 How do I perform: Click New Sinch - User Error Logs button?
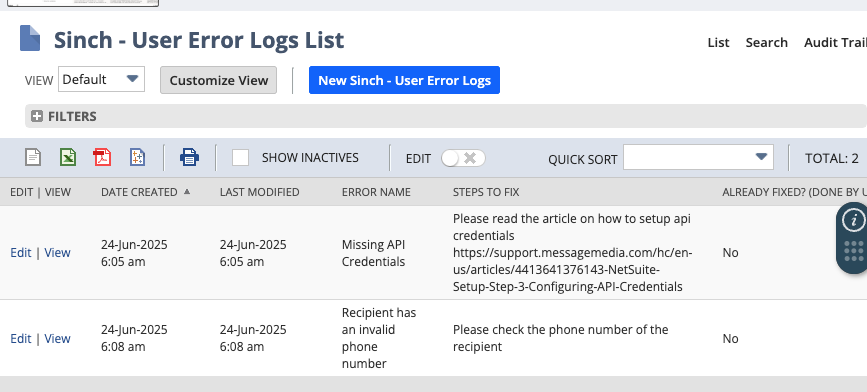click(x=404, y=80)
